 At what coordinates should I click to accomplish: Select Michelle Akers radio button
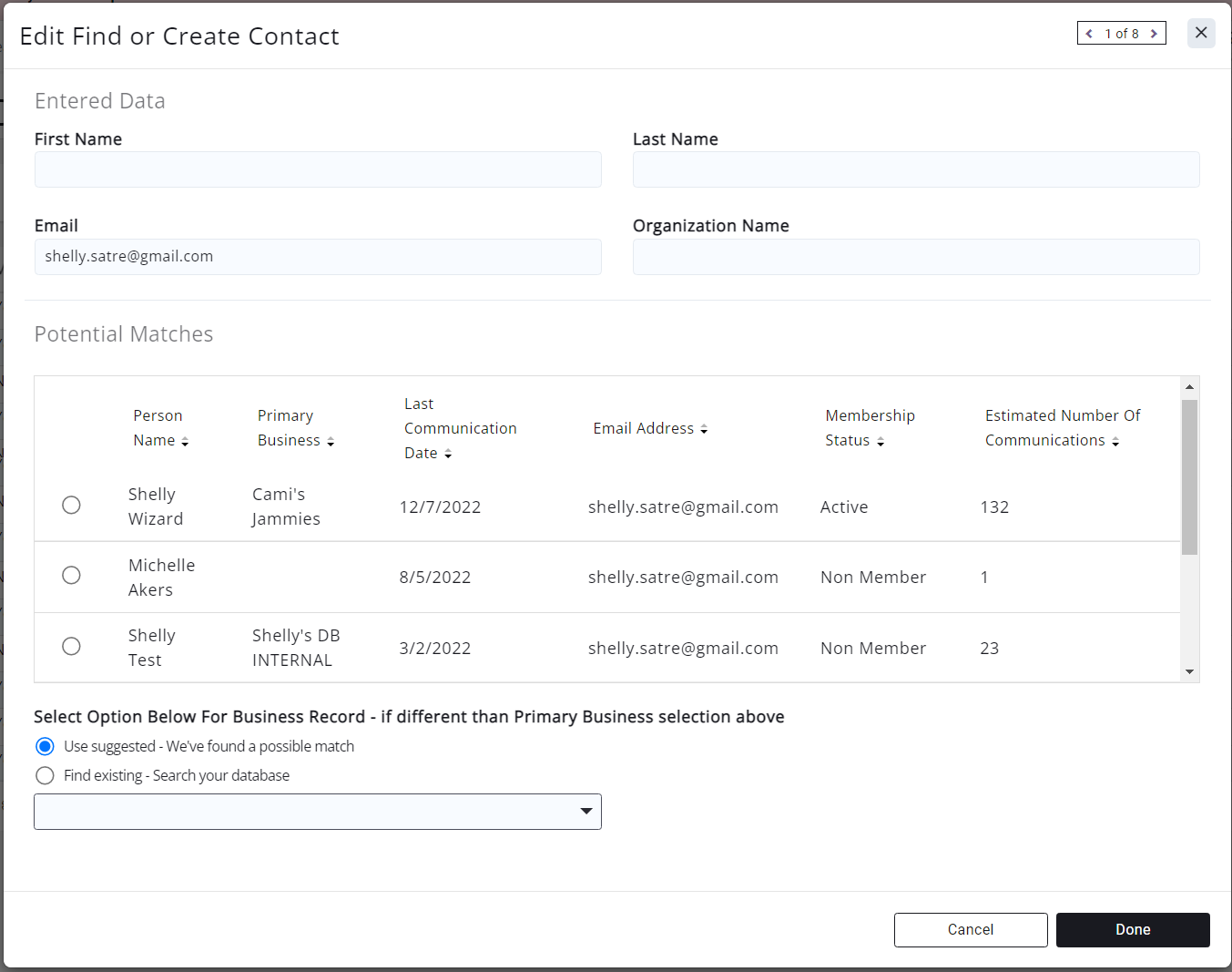coord(71,576)
